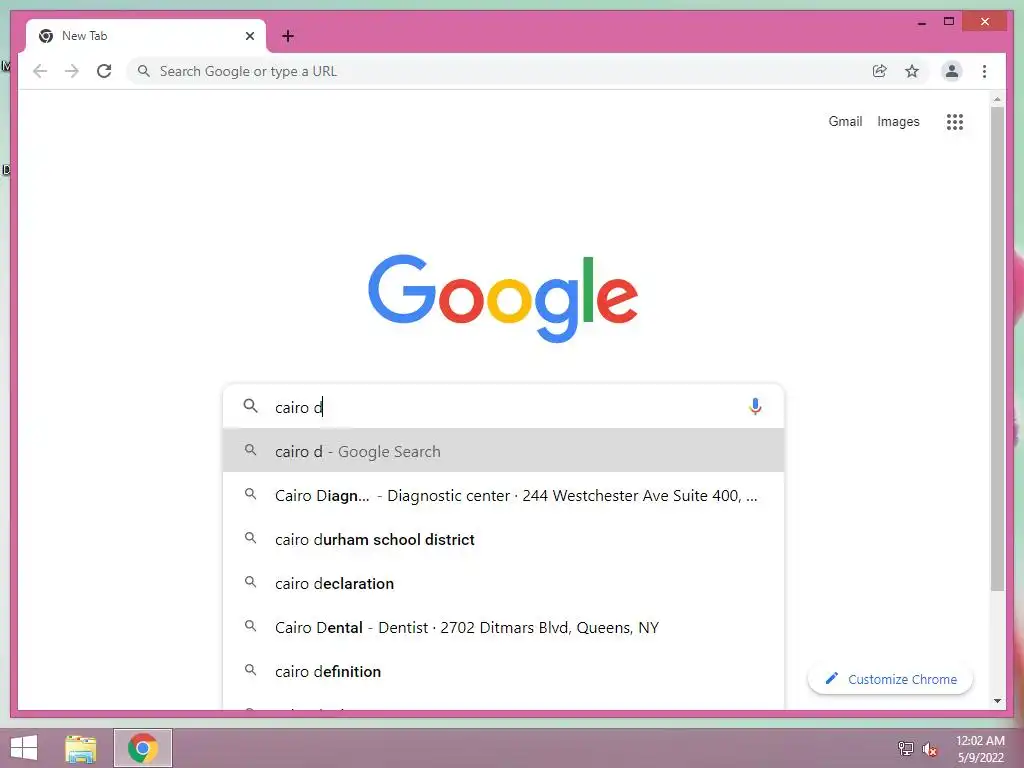Pick 'cairo durham school district' suggestion
This screenshot has width=1024, height=768.
pyautogui.click(x=503, y=539)
